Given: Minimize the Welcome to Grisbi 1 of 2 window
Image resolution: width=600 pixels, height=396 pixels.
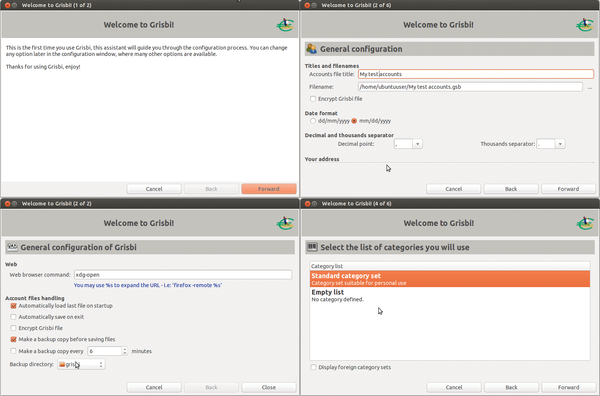Looking at the screenshot, I should tap(15, 5).
